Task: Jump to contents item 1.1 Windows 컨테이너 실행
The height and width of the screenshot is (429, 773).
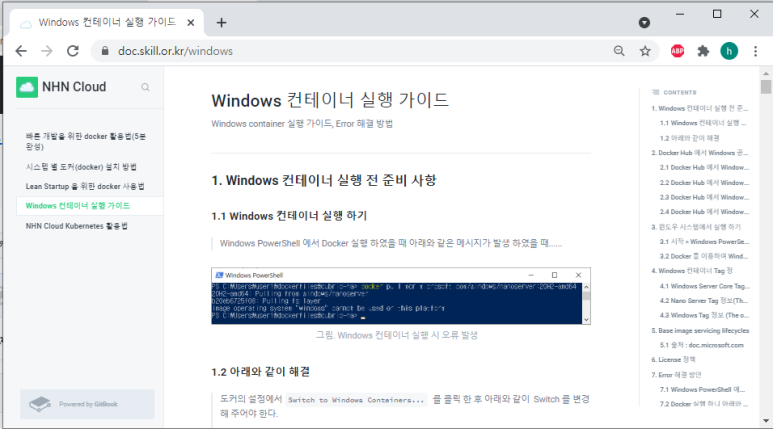Action: click(703, 123)
